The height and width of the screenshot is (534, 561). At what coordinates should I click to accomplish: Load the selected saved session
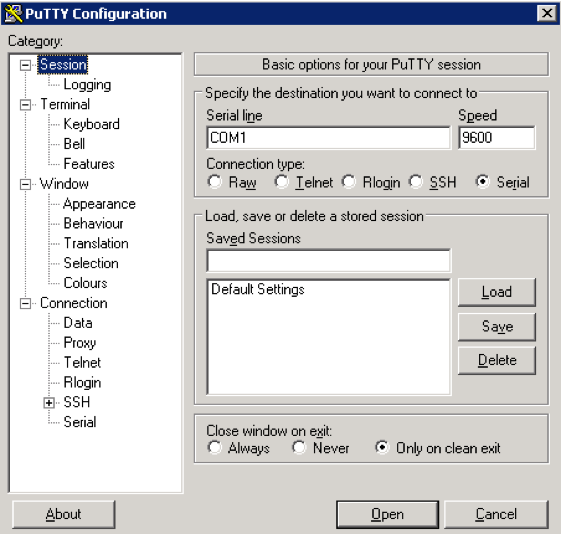(x=497, y=292)
